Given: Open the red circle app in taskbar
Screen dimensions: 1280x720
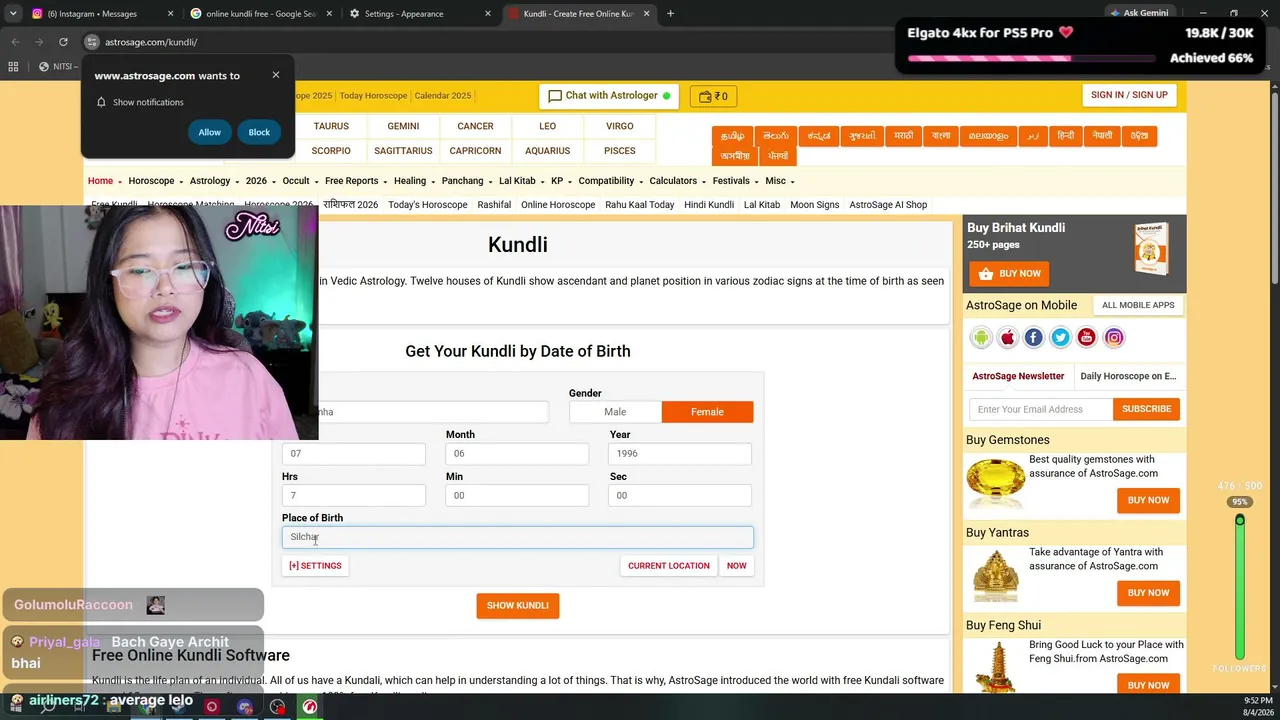Looking at the screenshot, I should coord(212,707).
